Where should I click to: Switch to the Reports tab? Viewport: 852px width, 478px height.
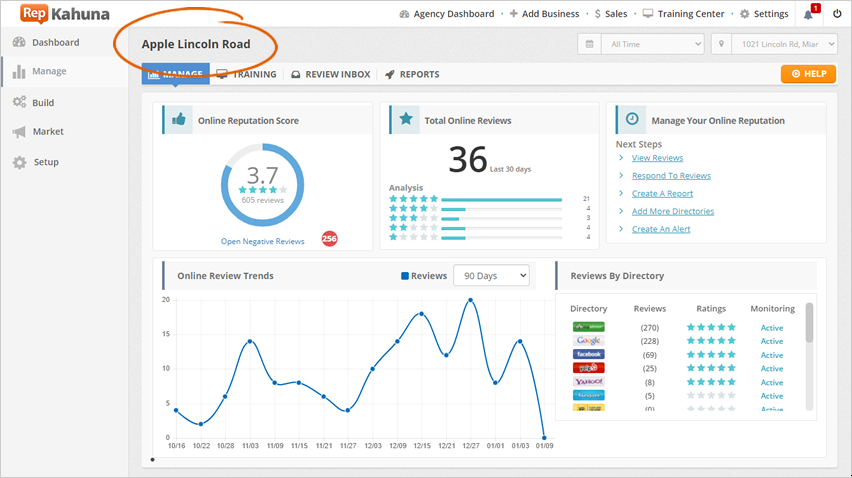click(412, 74)
